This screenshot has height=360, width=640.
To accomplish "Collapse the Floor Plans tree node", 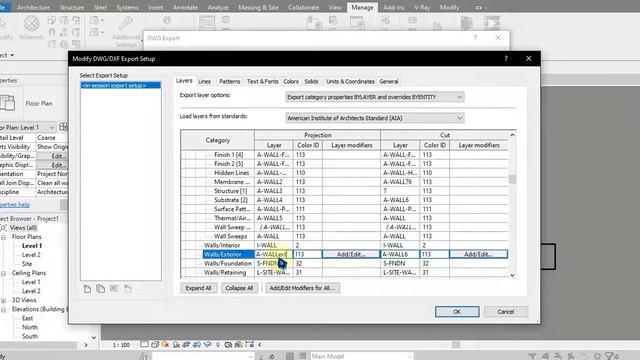I will point(4,237).
